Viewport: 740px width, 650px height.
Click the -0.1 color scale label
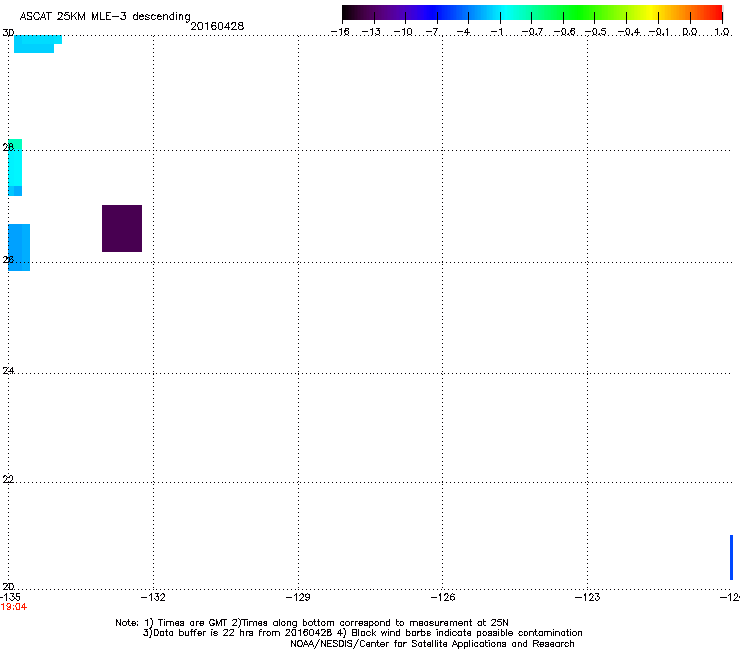point(659,32)
